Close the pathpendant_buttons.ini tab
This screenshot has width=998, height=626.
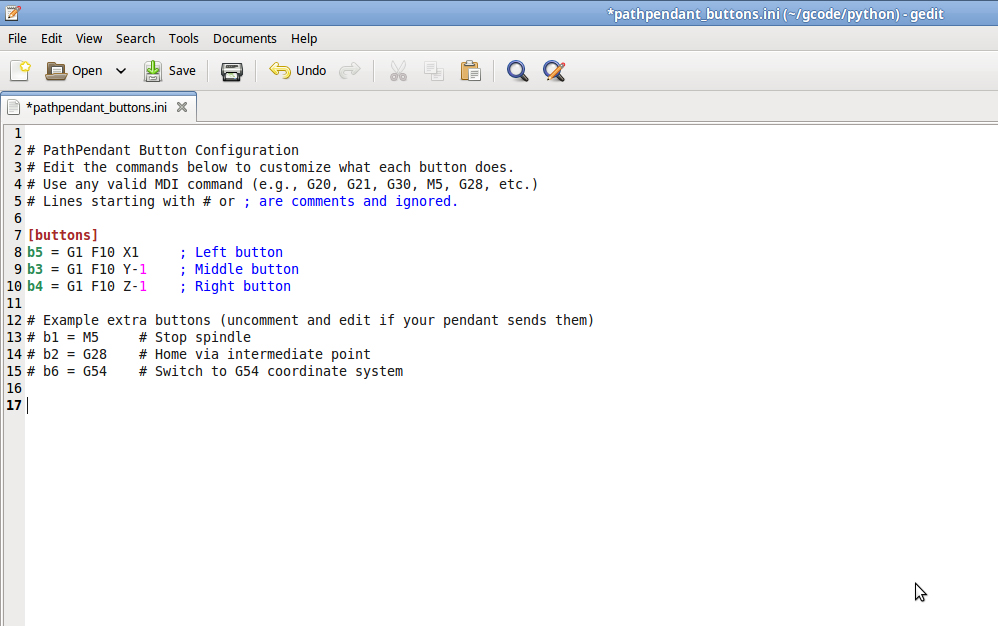click(182, 107)
